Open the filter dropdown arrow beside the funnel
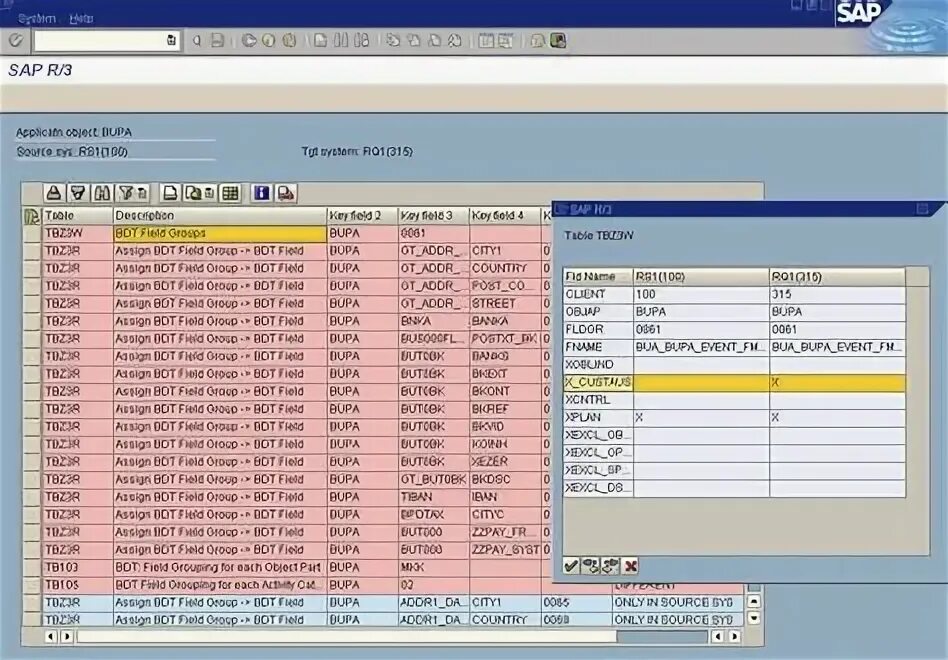 [x=143, y=193]
